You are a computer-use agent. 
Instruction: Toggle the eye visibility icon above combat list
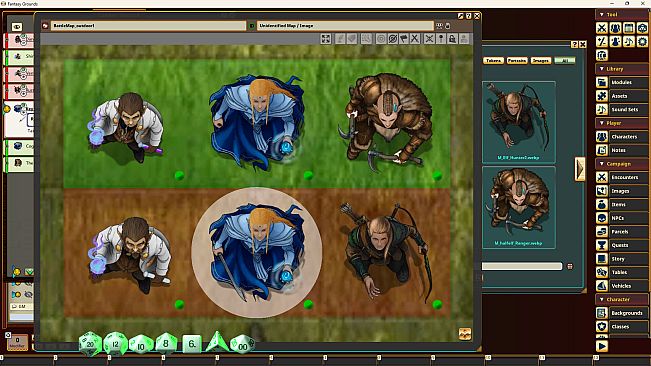click(x=17, y=27)
